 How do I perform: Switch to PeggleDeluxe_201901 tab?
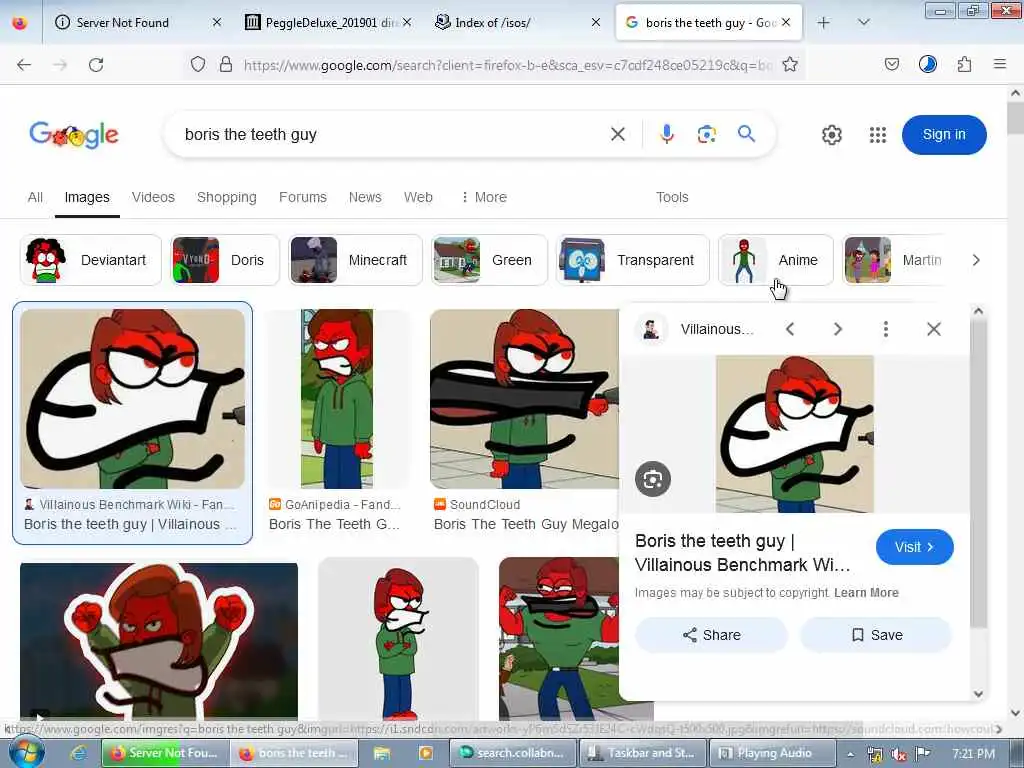coord(327,23)
